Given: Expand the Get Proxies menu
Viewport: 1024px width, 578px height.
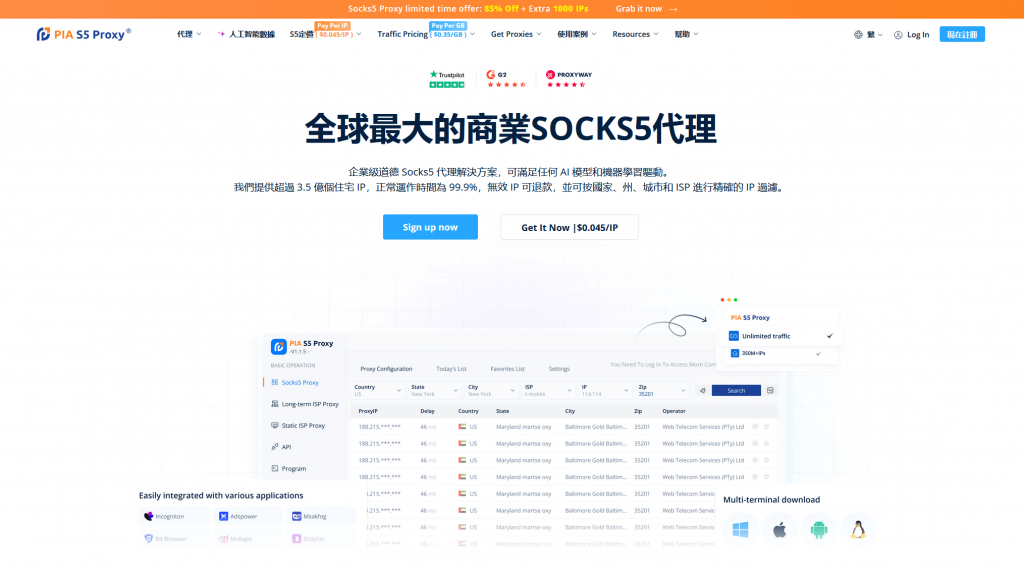Looking at the screenshot, I should pos(516,34).
